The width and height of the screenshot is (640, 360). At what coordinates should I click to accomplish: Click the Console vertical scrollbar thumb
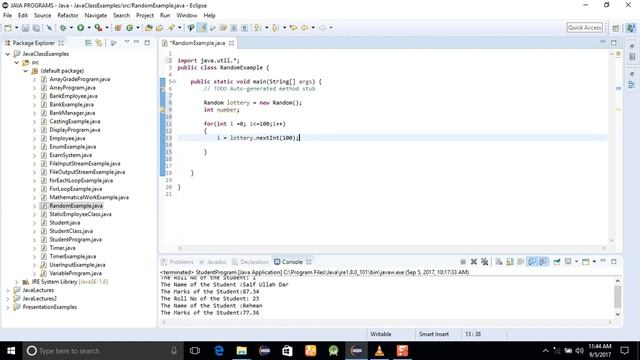pyautogui.click(x=618, y=297)
